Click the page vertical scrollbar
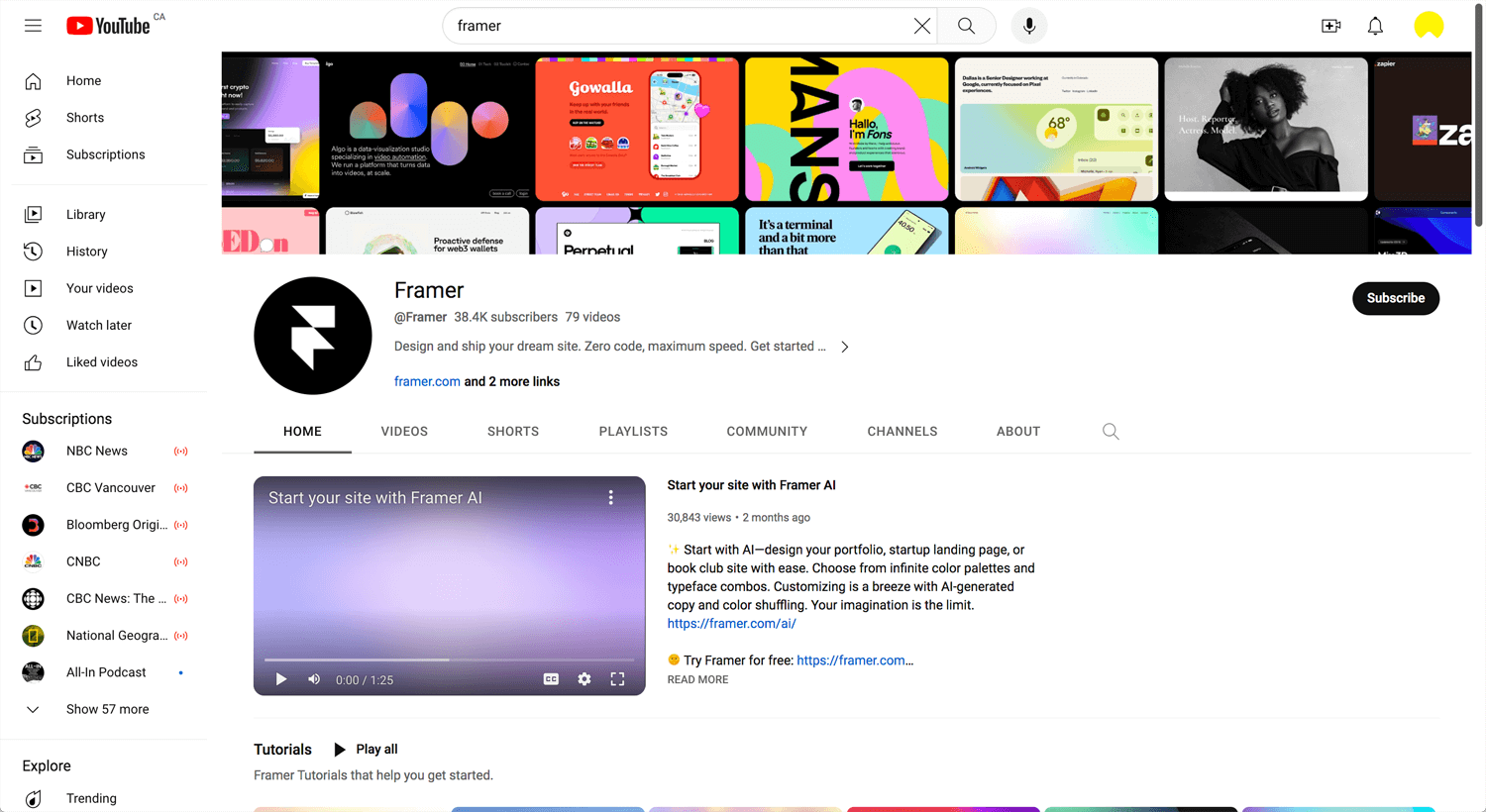The width and height of the screenshot is (1486, 812). [1478, 117]
